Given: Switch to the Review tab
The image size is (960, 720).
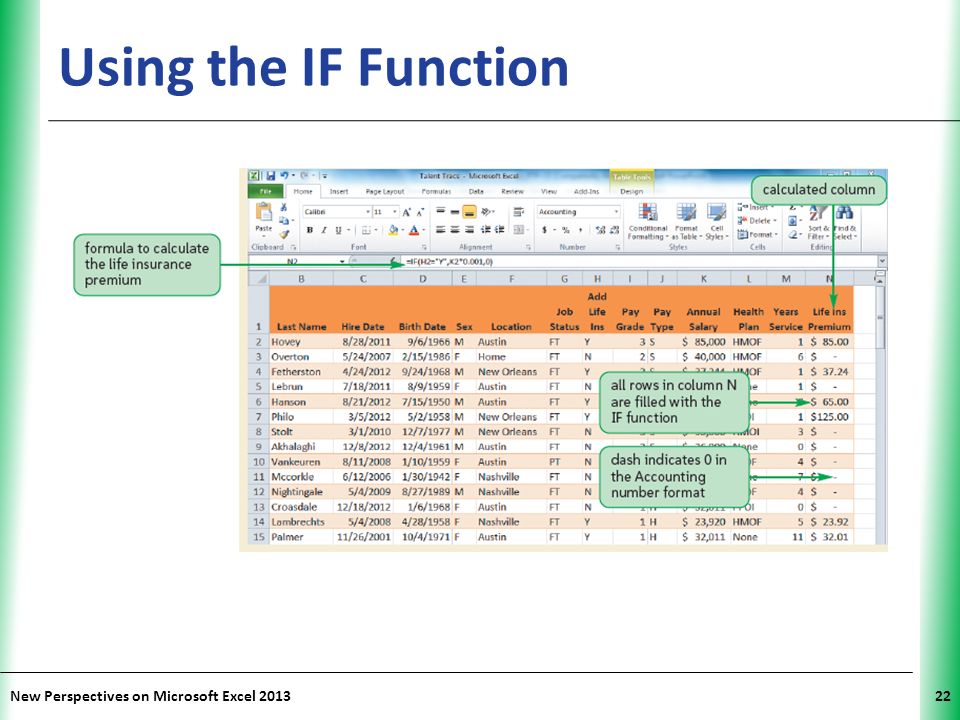Looking at the screenshot, I should click(x=512, y=192).
